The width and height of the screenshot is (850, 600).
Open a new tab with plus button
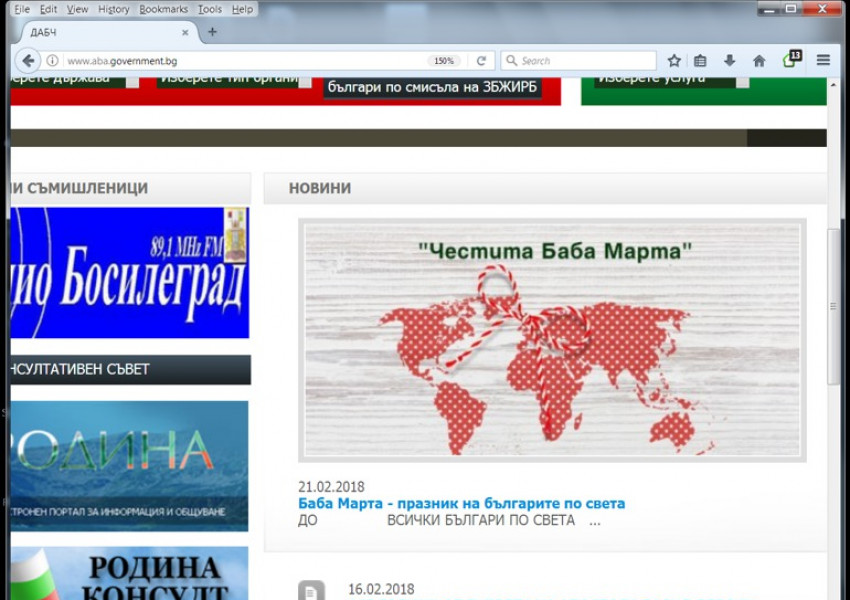click(212, 32)
